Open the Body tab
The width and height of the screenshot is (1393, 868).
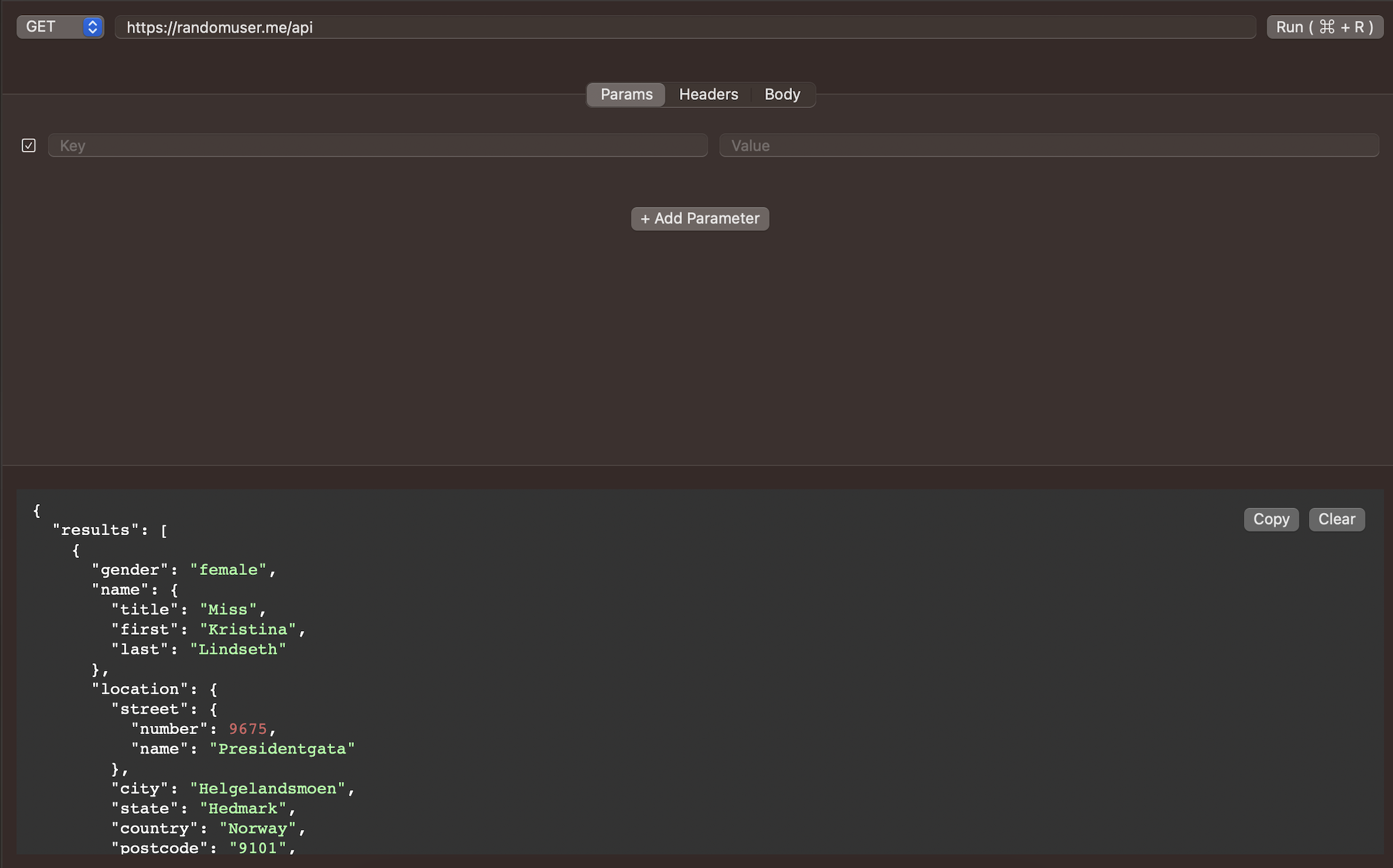[x=782, y=94]
